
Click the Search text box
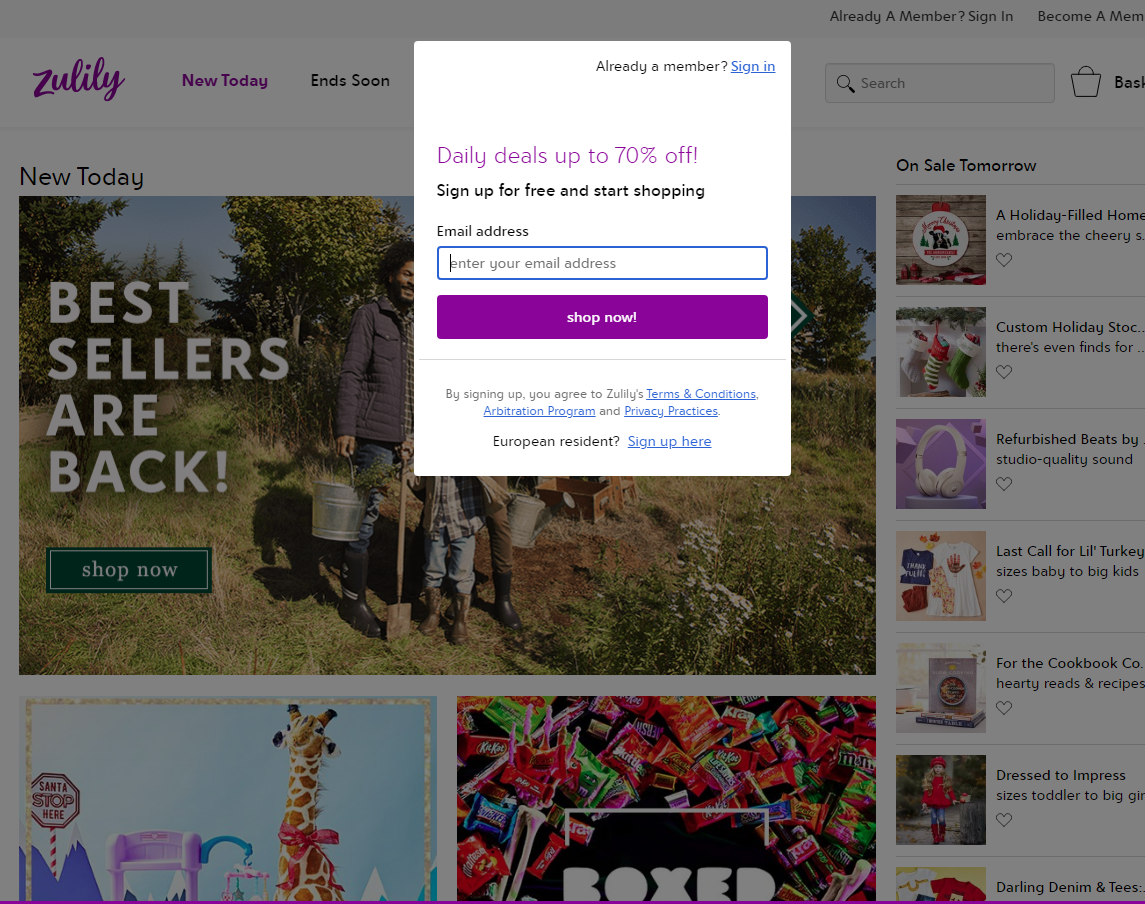coord(950,83)
